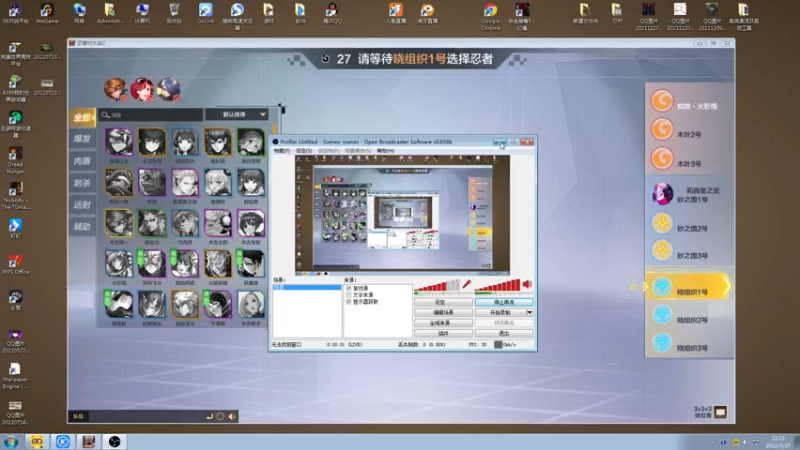Toggle the 显示器获取 source checkbox
The height and width of the screenshot is (450, 800).
click(348, 302)
